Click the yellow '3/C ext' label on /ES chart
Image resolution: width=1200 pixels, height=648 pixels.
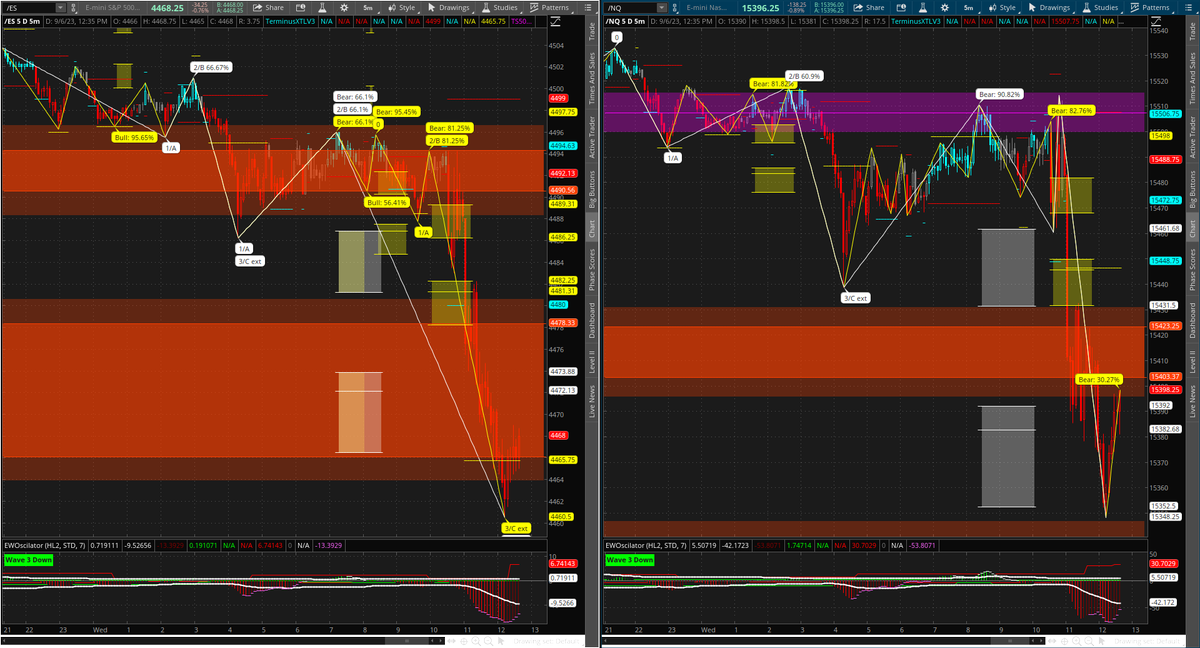pyautogui.click(x=516, y=528)
